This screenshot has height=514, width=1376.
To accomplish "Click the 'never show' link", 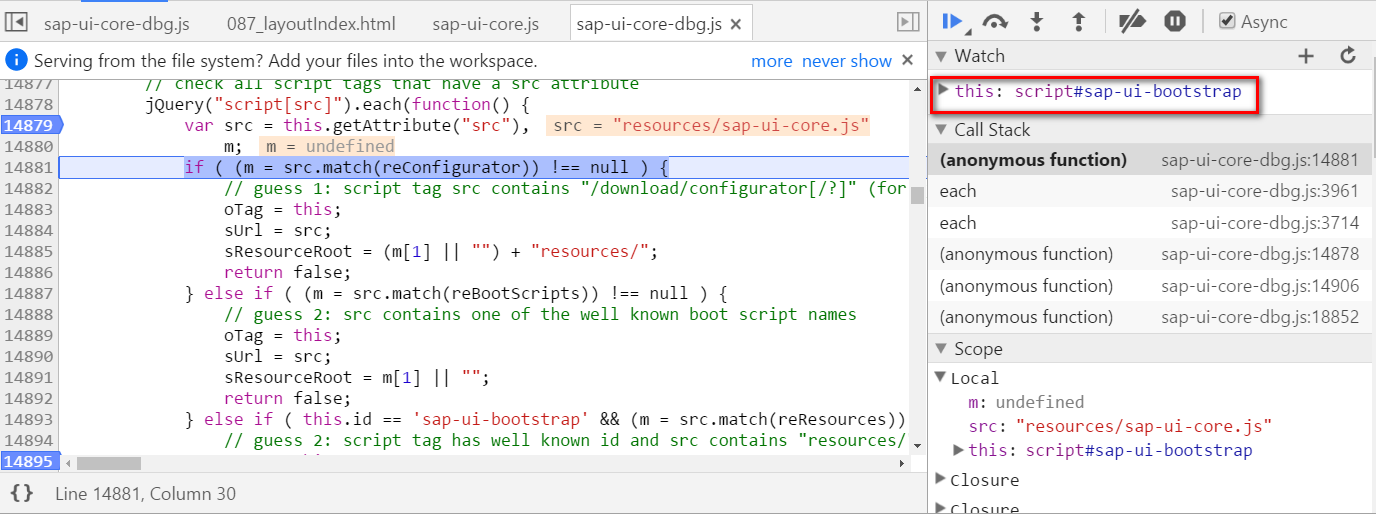I will [846, 61].
